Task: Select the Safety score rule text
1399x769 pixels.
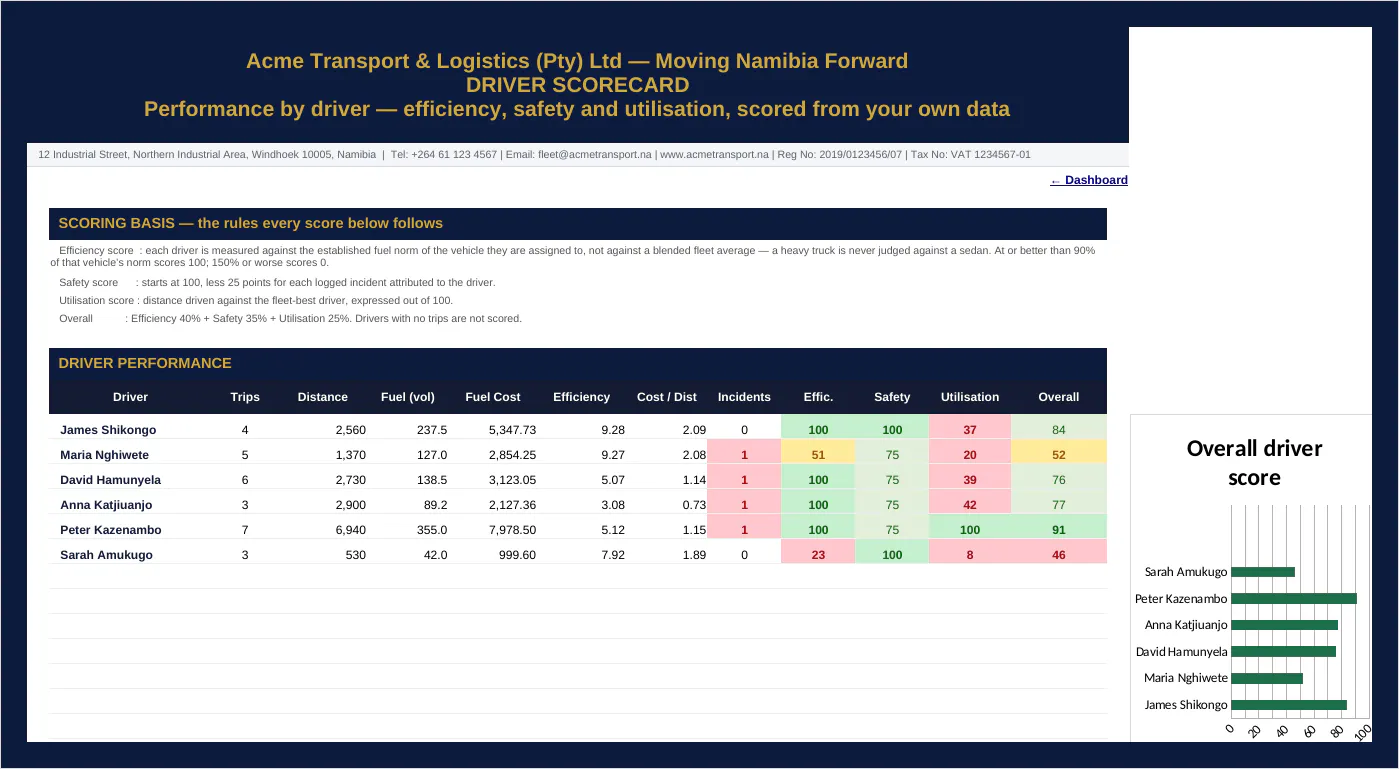Action: (277, 282)
